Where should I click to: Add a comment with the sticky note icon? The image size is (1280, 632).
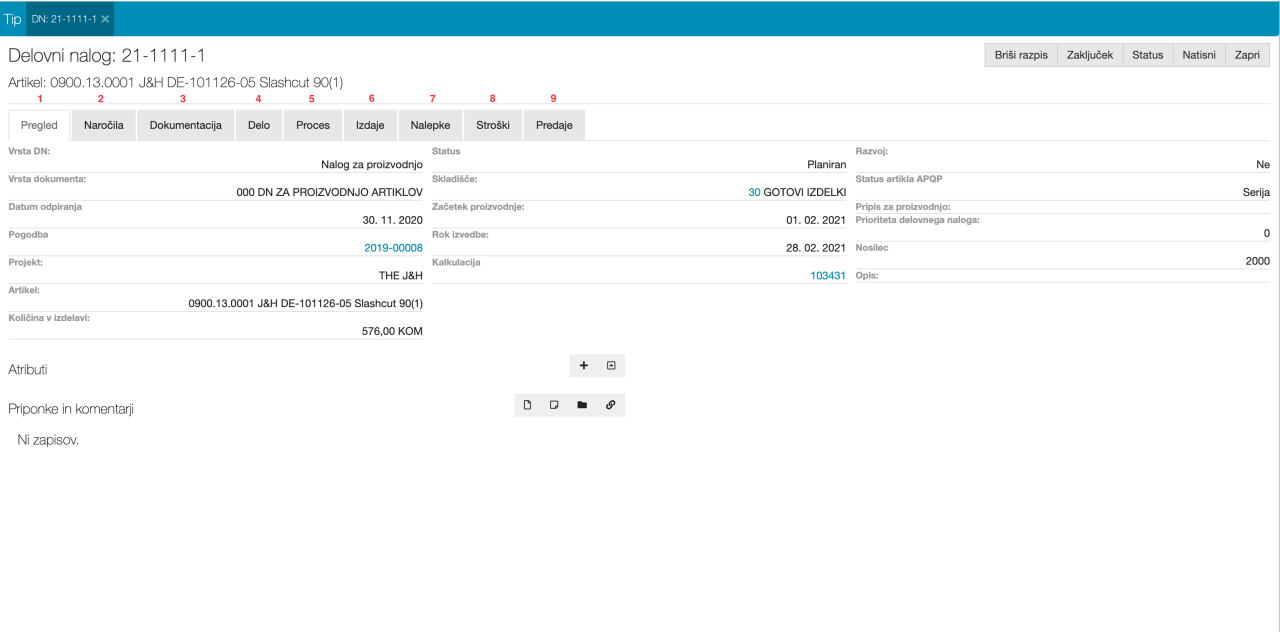tap(554, 405)
